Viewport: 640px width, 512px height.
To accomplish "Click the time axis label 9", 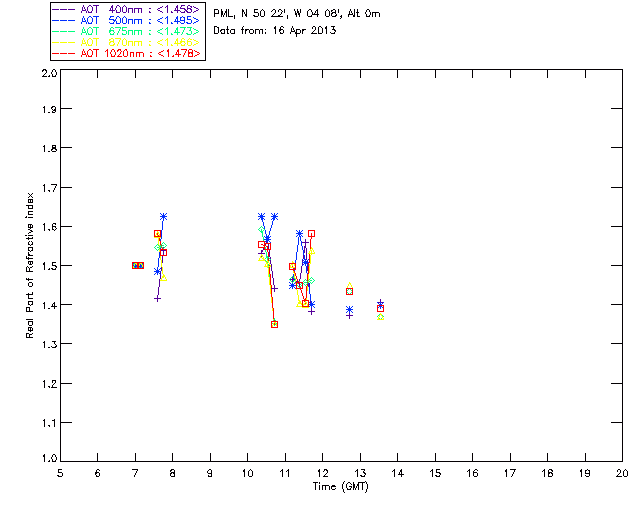I will pyautogui.click(x=210, y=473).
